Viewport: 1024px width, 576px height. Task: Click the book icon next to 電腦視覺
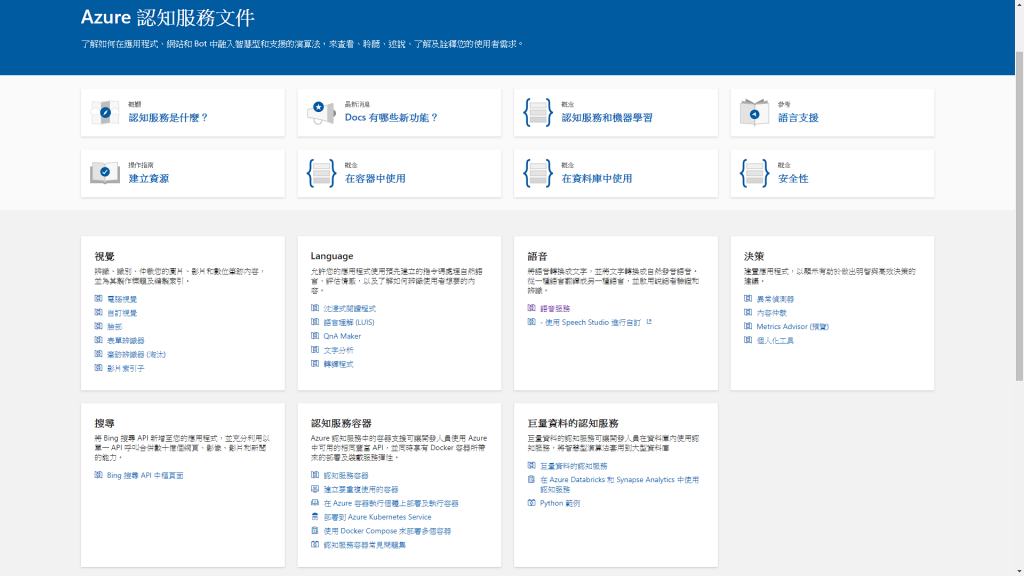tap(99, 298)
